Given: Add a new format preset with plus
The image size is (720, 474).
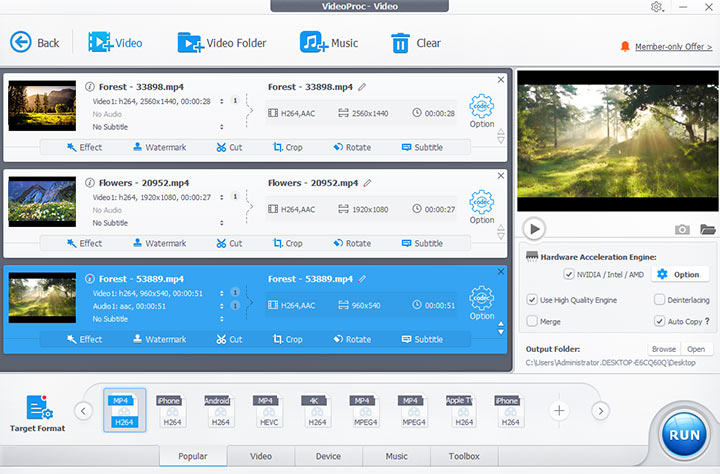Looking at the screenshot, I should (x=559, y=411).
